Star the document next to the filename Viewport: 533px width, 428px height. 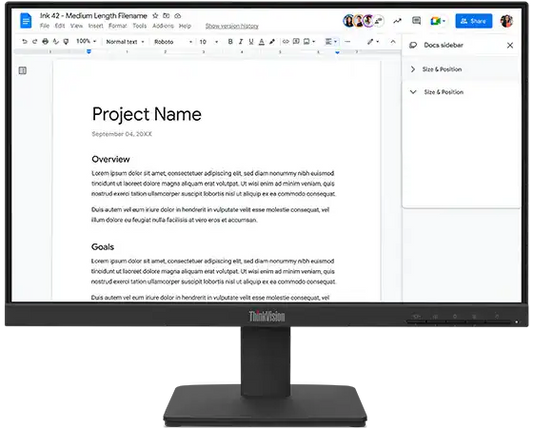tap(155, 16)
